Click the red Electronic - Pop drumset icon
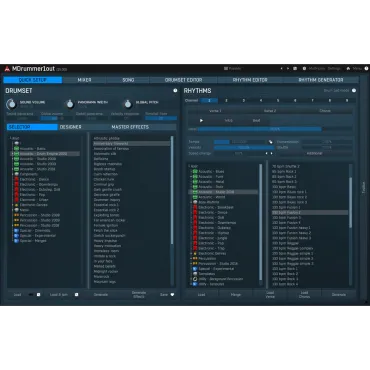The height and width of the screenshot is (370, 370). [x=16, y=195]
